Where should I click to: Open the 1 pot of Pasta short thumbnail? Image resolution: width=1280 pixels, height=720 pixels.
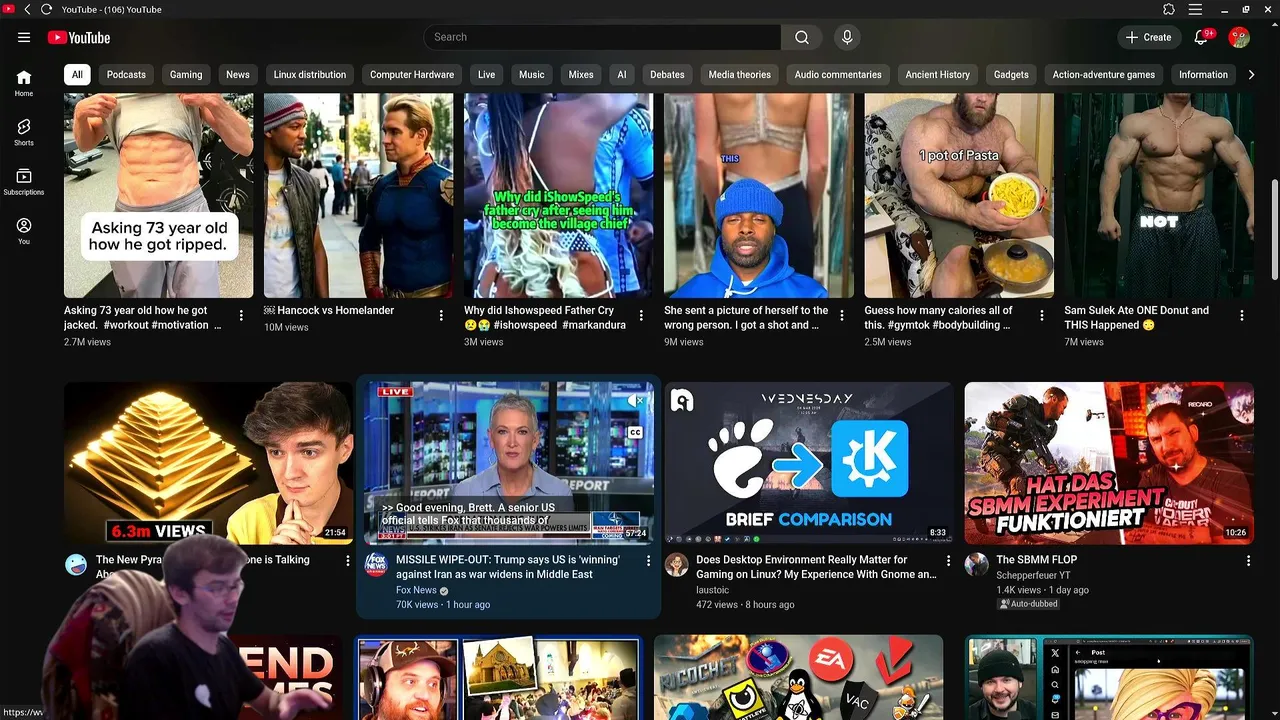(959, 195)
